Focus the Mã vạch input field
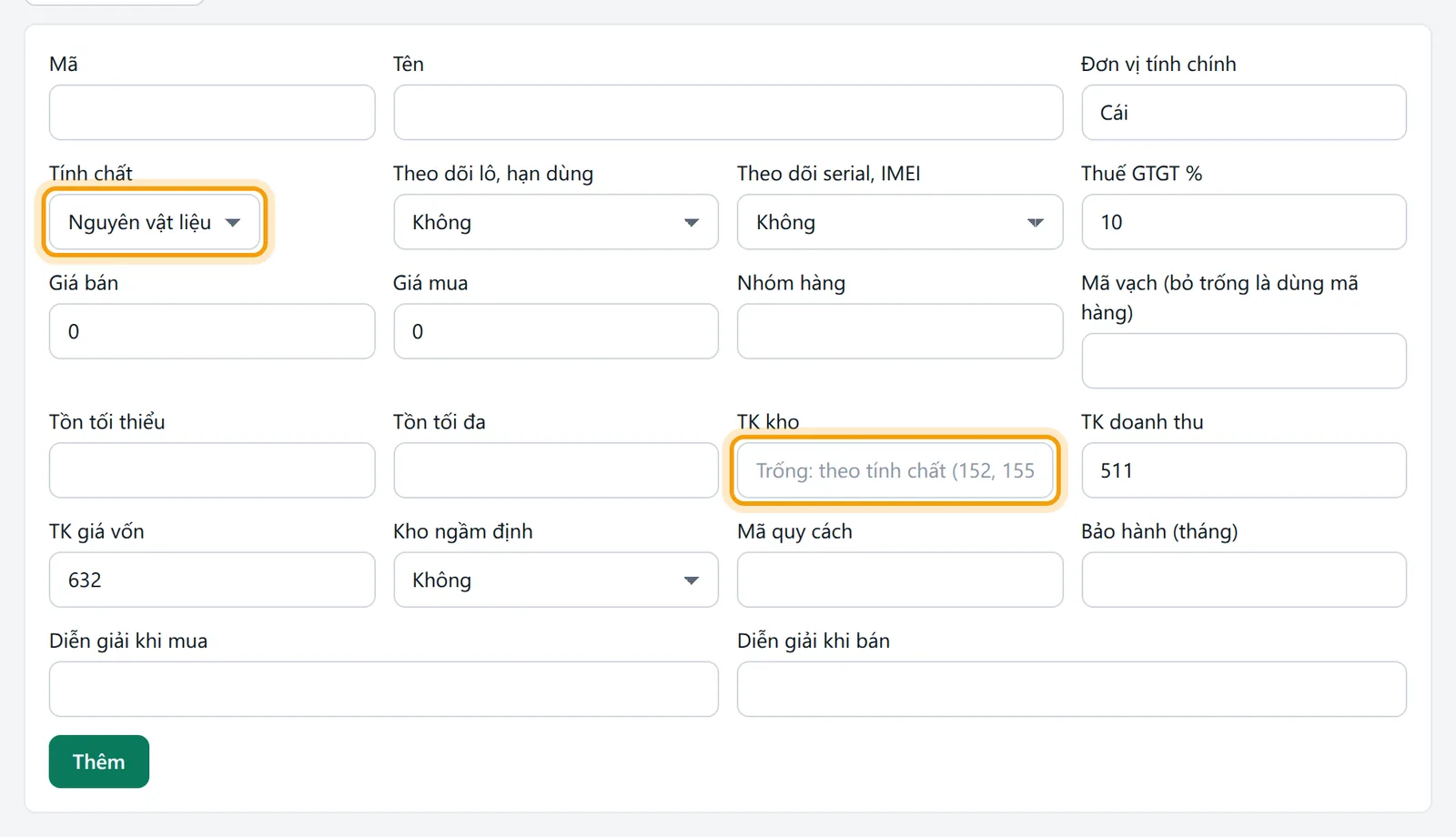The height and width of the screenshot is (837, 1456). tap(1244, 361)
